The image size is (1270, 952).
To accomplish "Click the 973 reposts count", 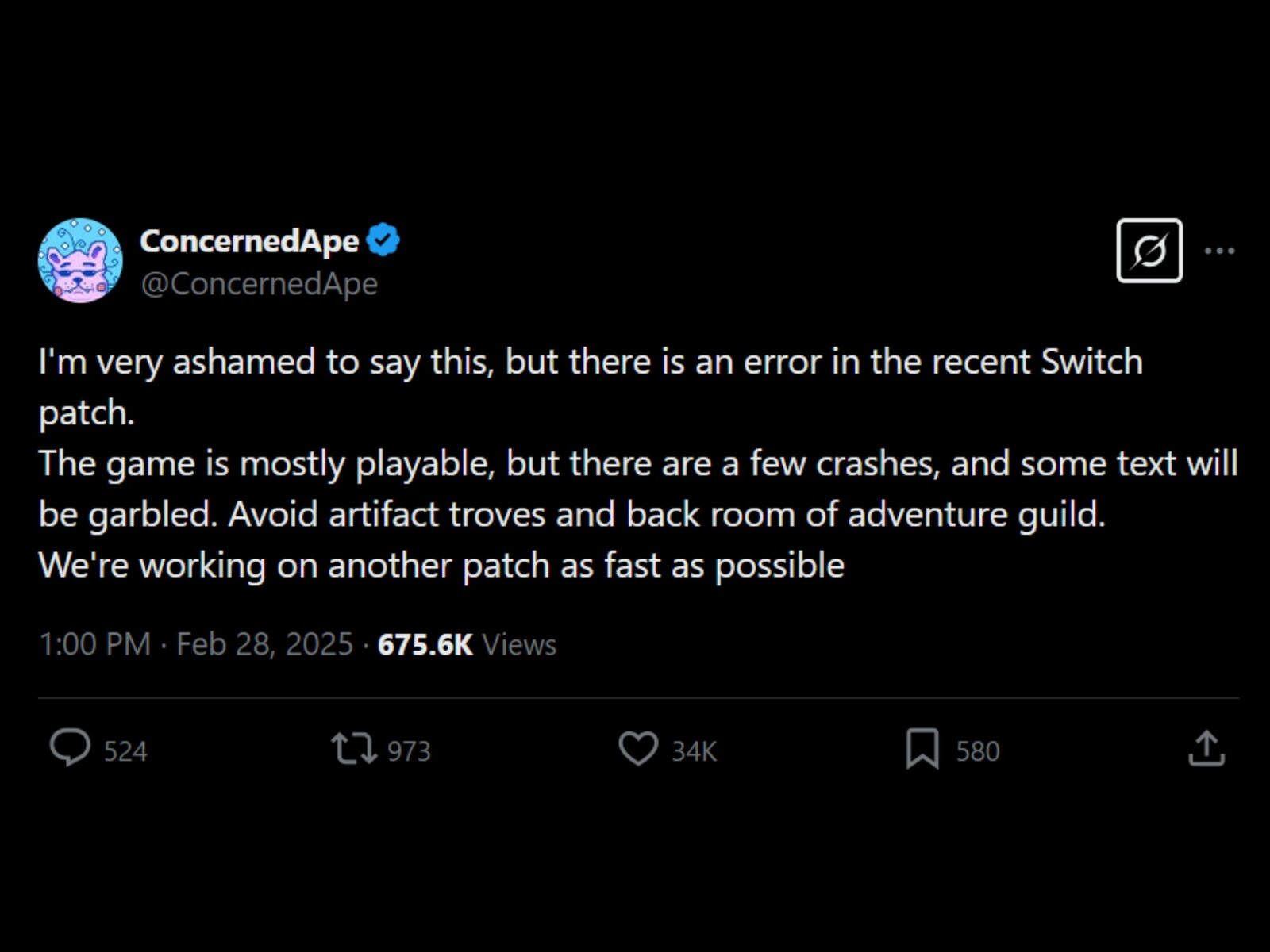I will click(x=409, y=750).
